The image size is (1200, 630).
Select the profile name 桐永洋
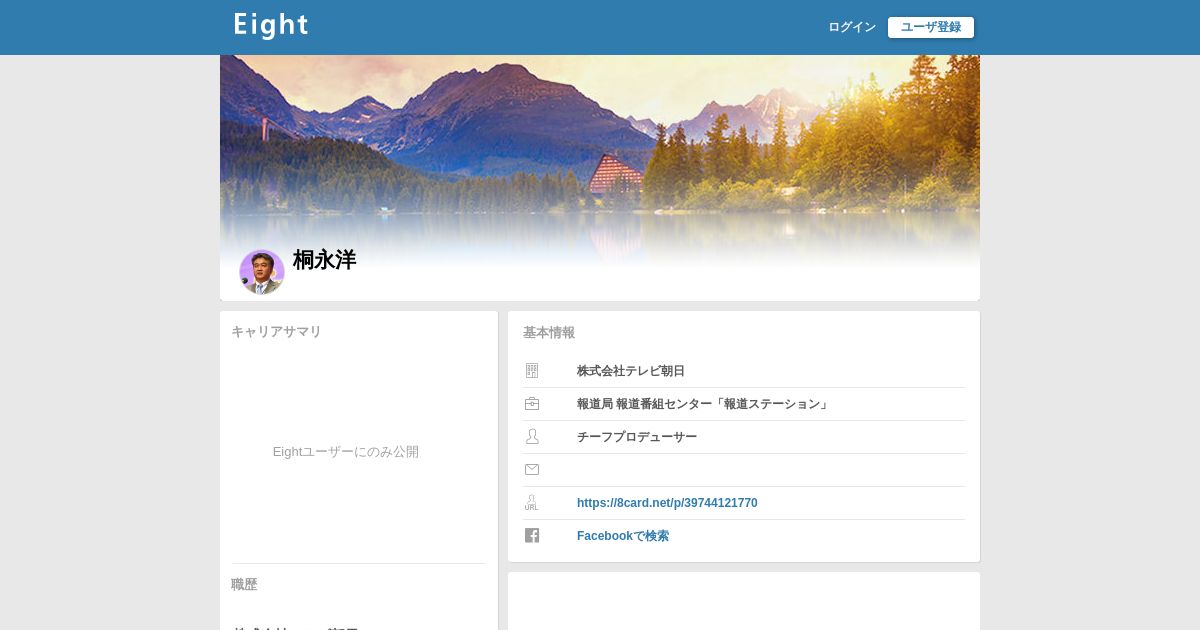[324, 260]
